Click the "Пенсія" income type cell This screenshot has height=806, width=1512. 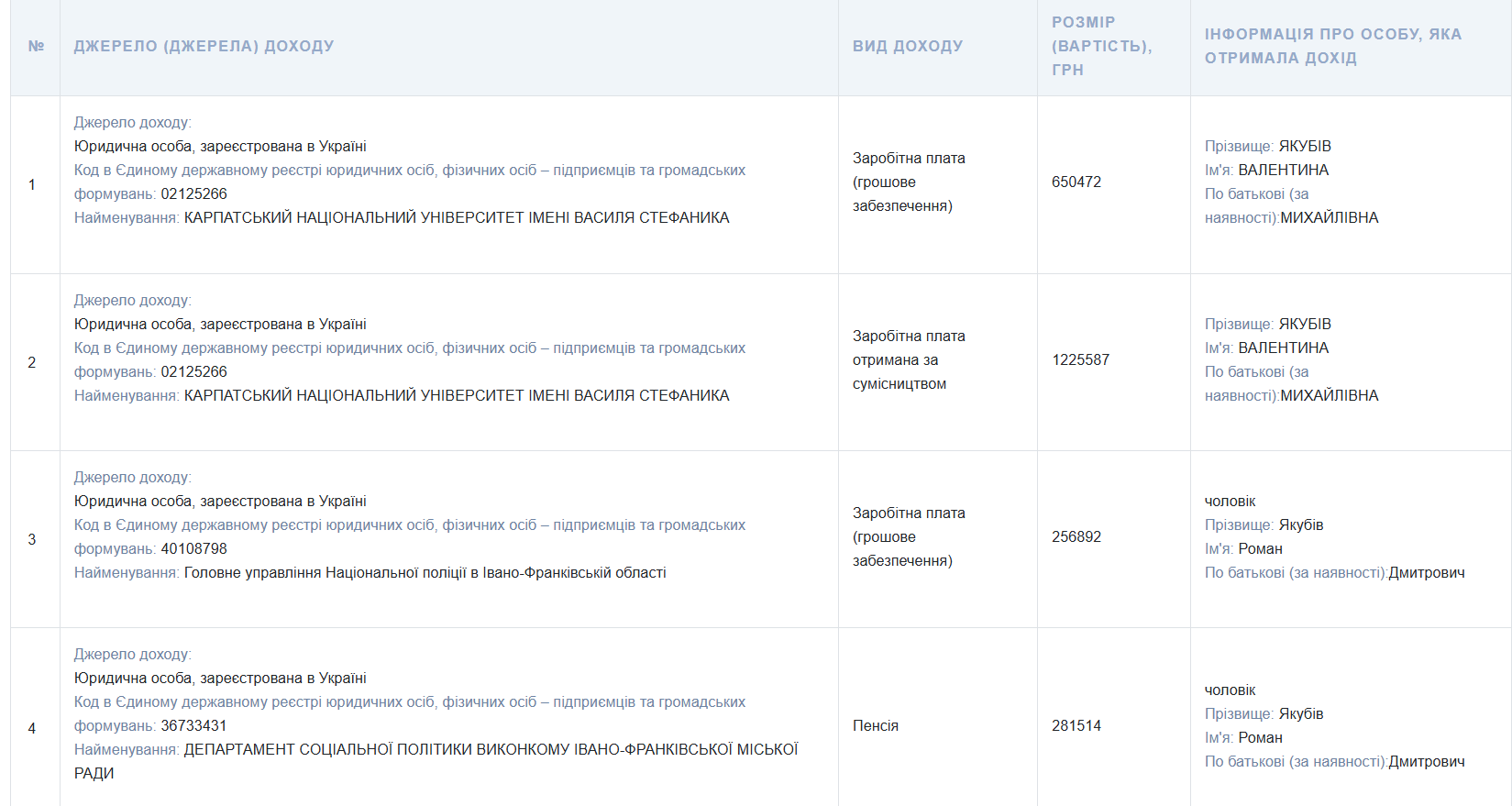[x=875, y=725]
